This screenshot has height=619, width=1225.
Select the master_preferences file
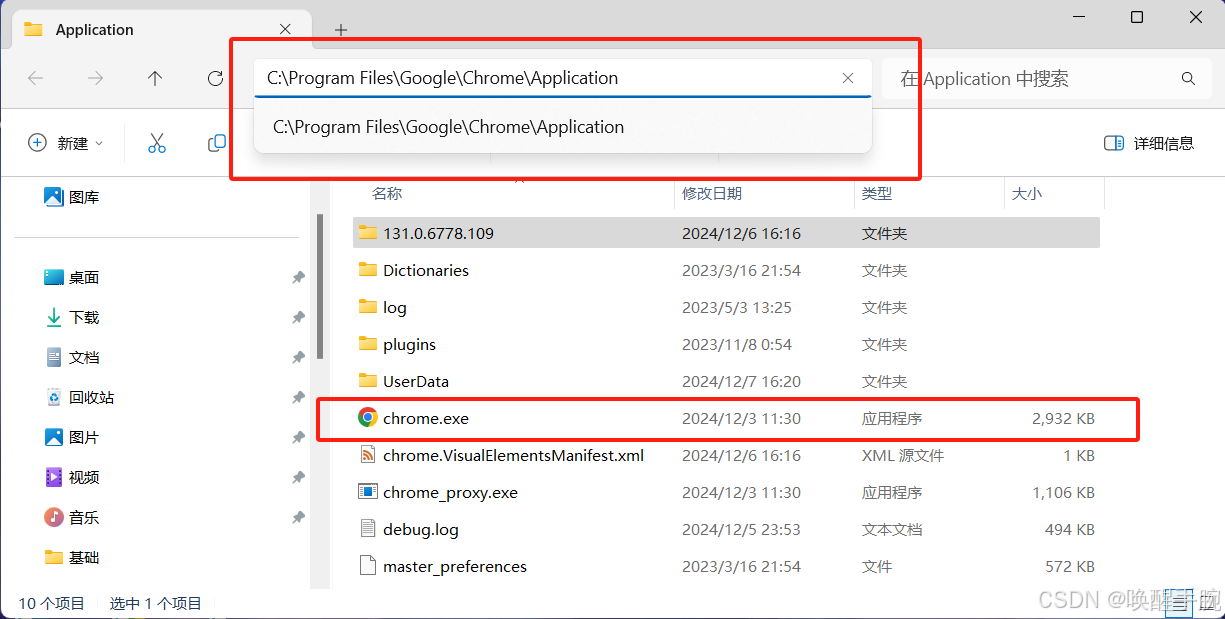point(727,566)
